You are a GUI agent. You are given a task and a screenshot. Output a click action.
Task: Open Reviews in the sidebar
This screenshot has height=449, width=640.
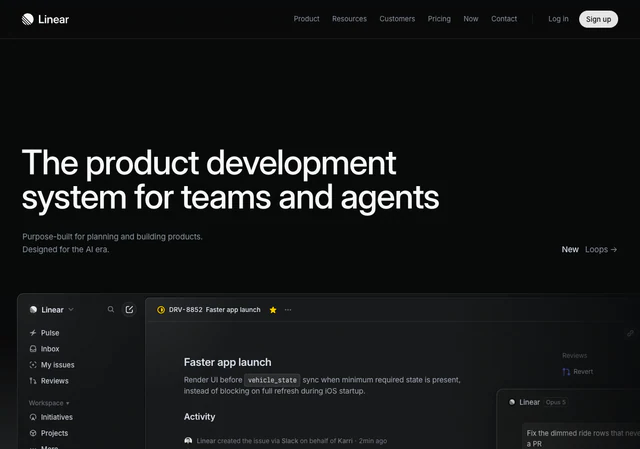click(x=49, y=381)
